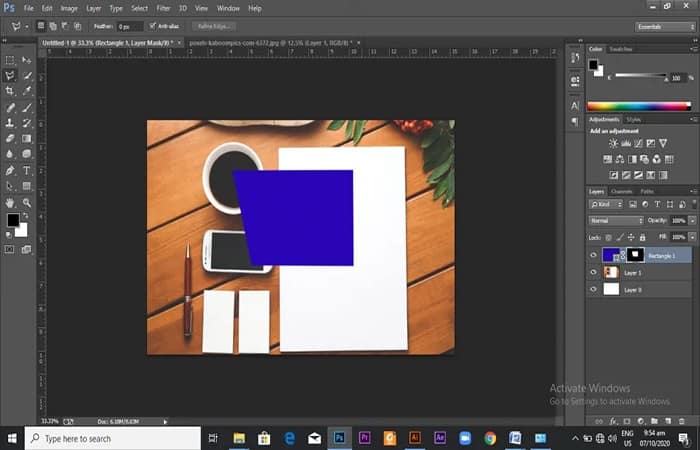Open status bar info arrow

[x=165, y=421]
